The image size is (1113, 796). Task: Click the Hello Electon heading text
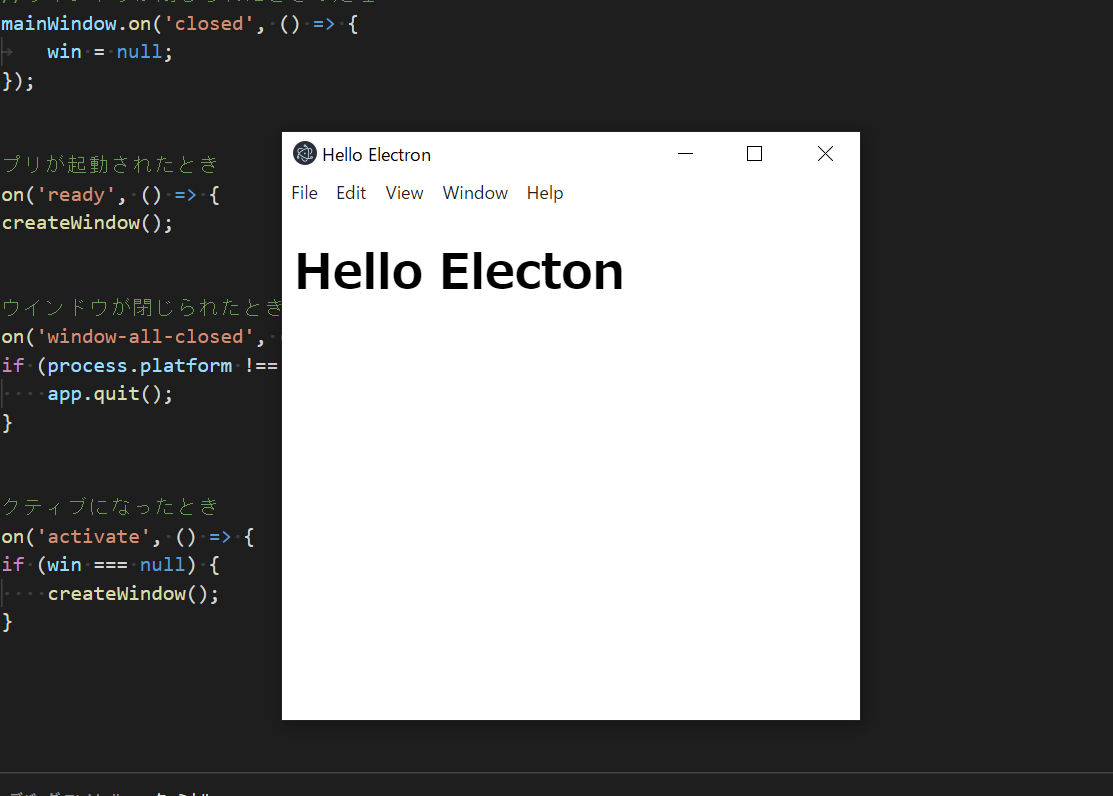459,271
